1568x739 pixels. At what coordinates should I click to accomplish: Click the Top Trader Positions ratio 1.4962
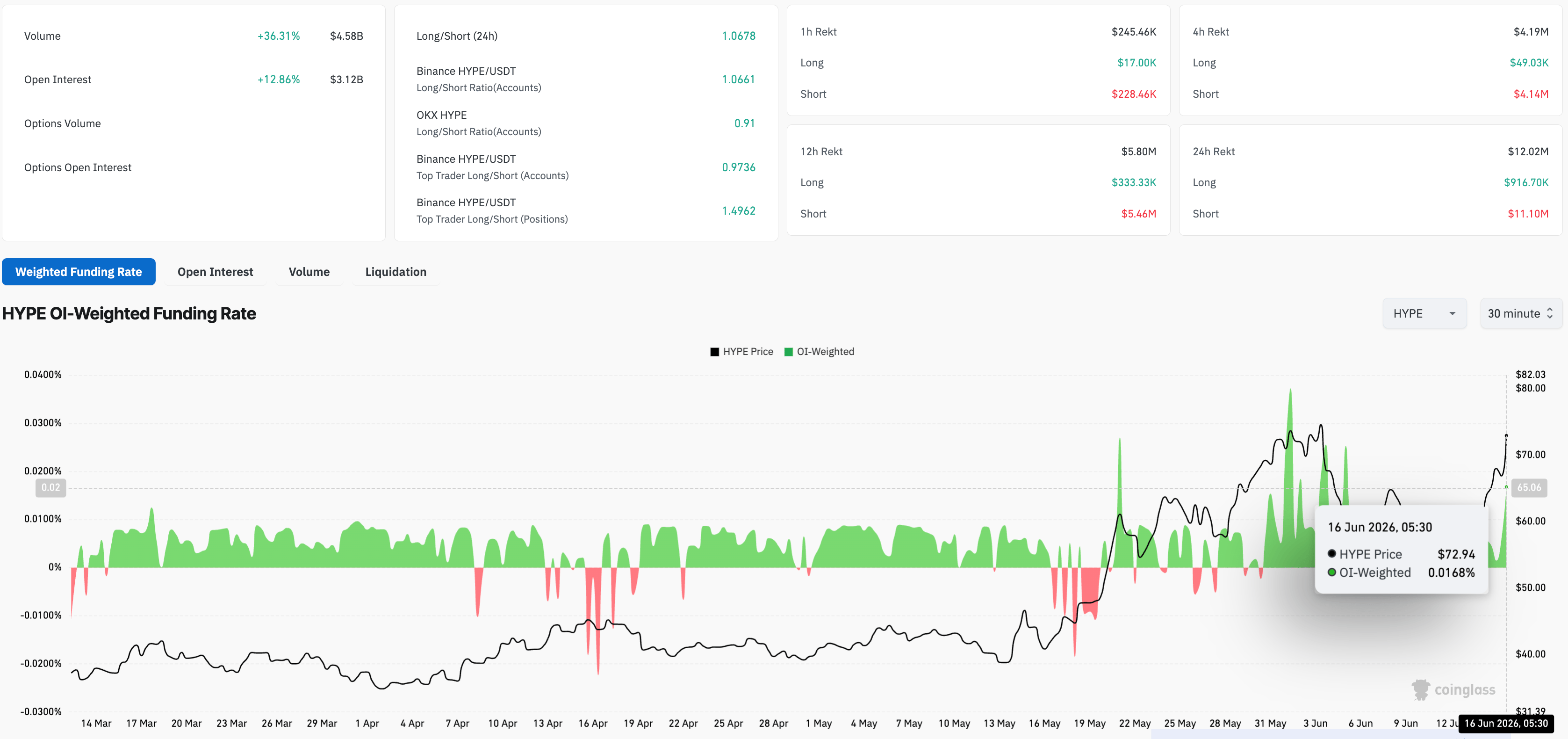(739, 211)
